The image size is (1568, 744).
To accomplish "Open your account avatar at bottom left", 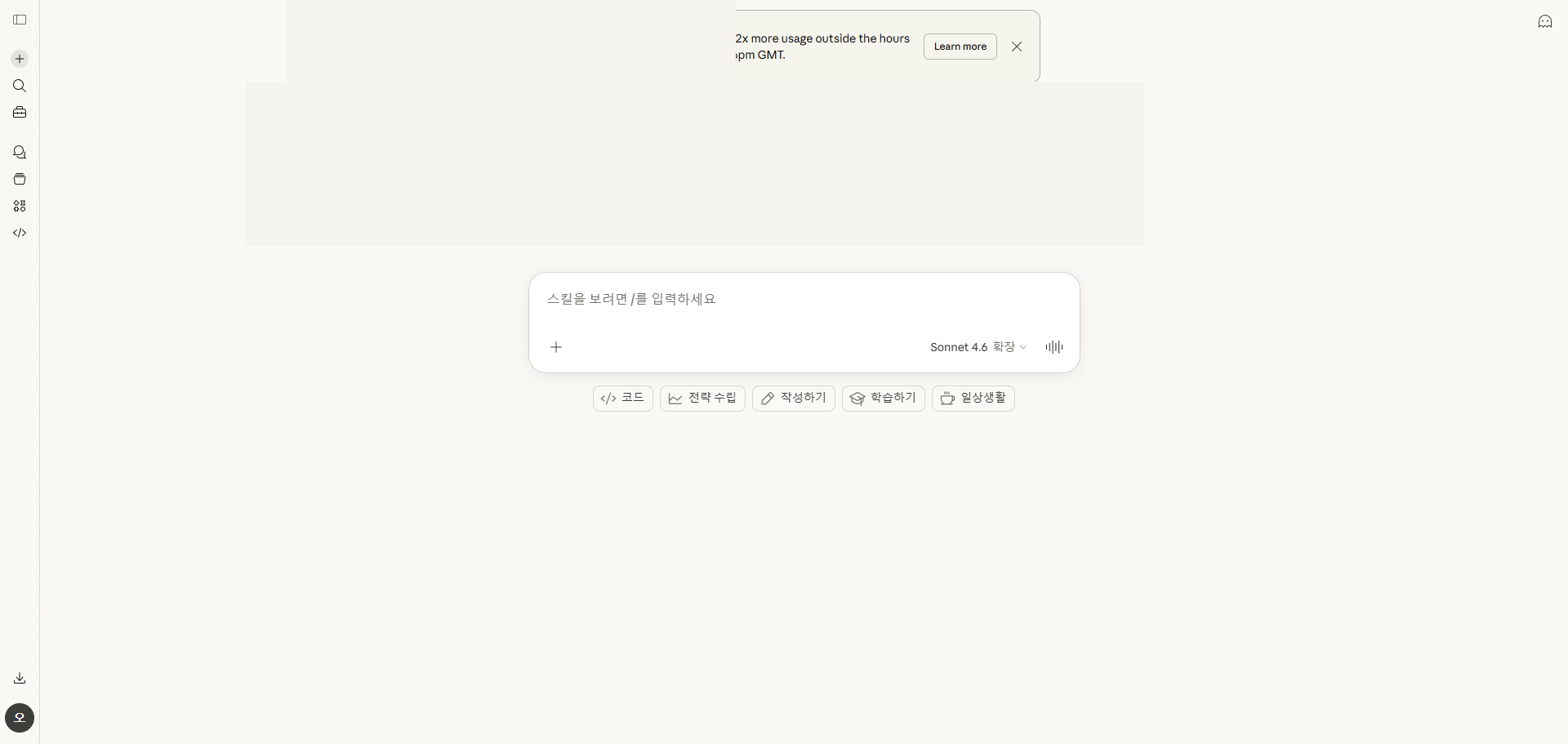I will tap(20, 718).
